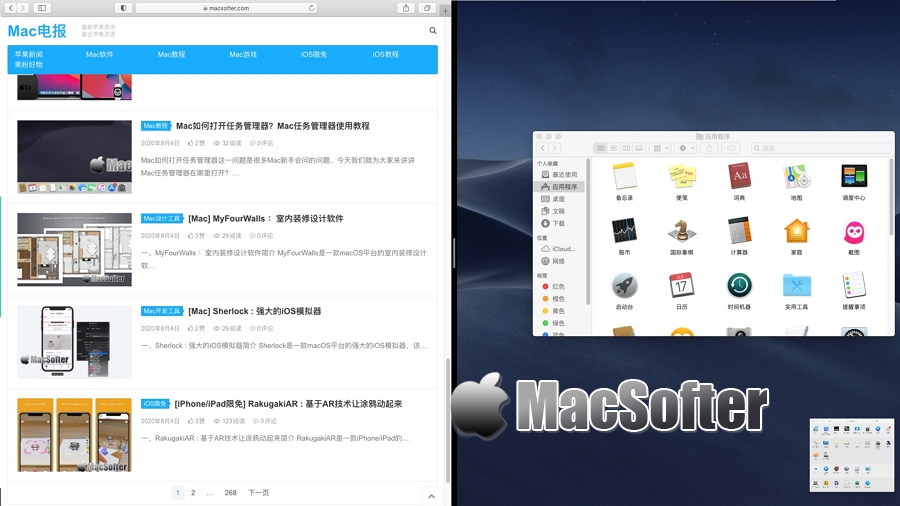Open the 苹果新闻 navigation tab
This screenshot has width=900, height=506.
(29, 55)
